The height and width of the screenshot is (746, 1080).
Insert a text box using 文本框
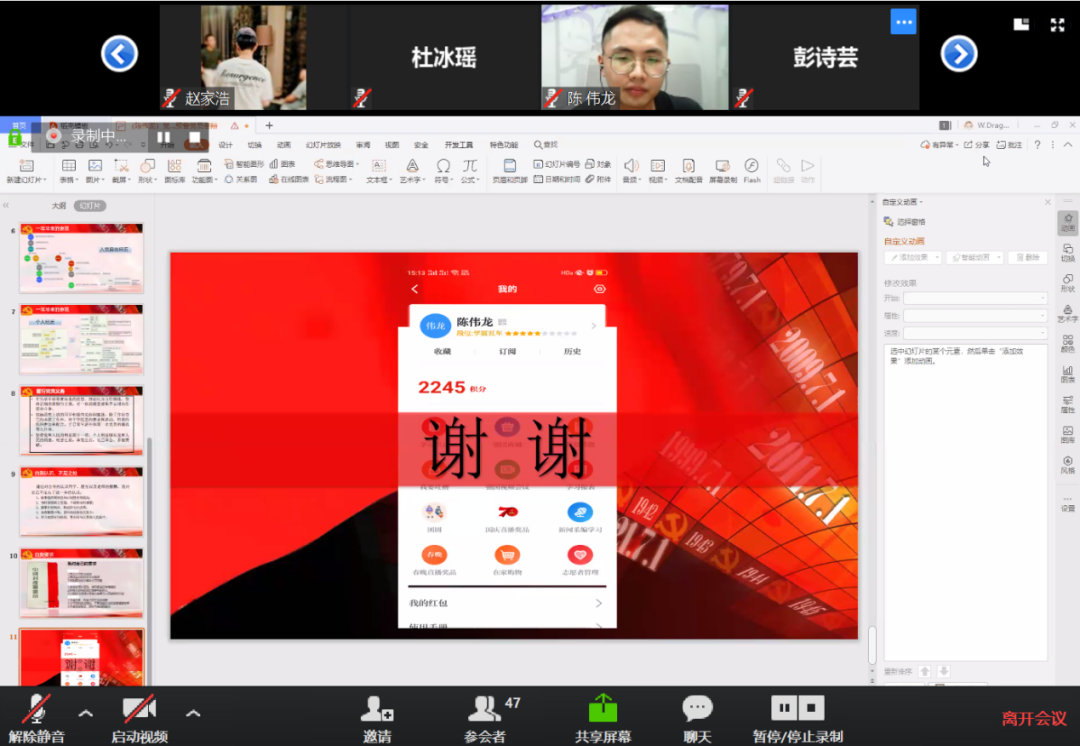[376, 167]
